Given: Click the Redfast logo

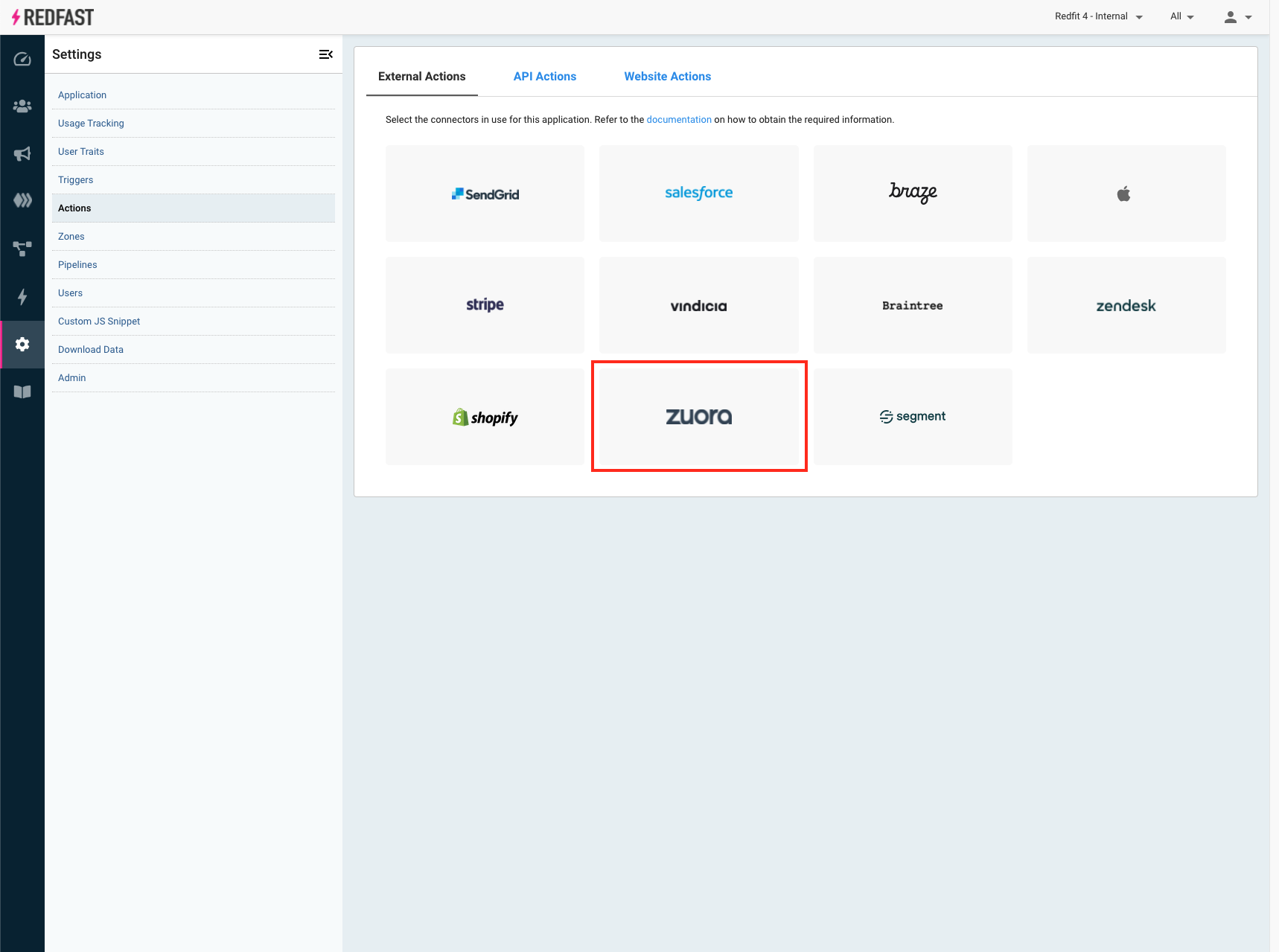Looking at the screenshot, I should (52, 17).
